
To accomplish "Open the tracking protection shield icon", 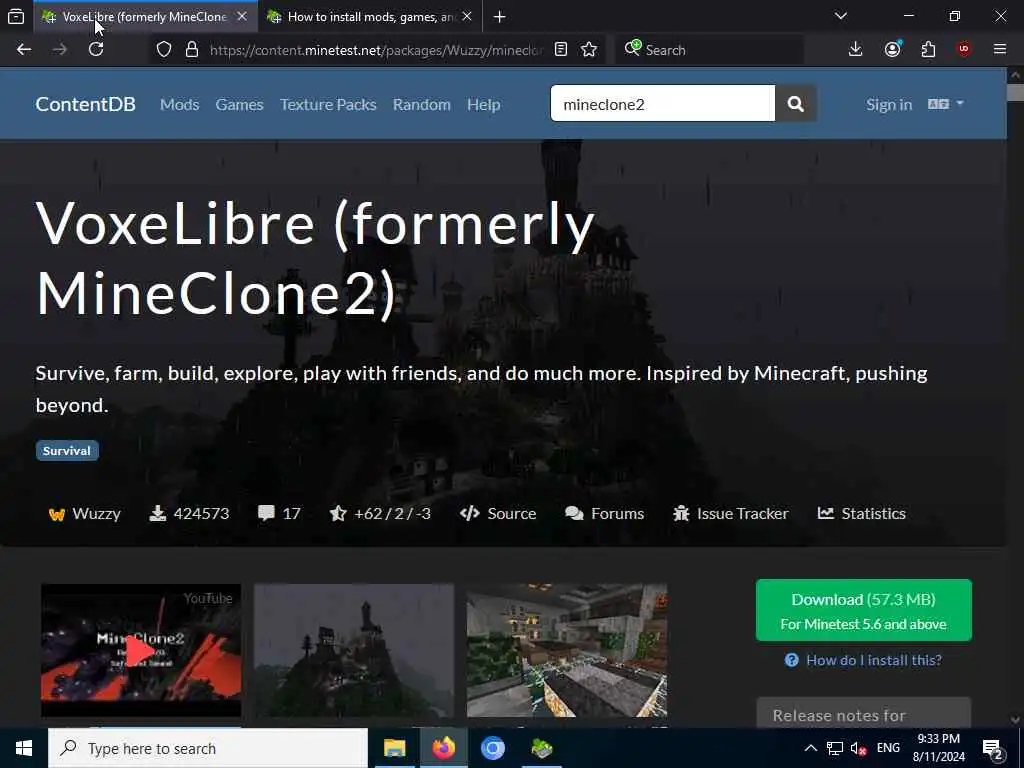I will (164, 50).
